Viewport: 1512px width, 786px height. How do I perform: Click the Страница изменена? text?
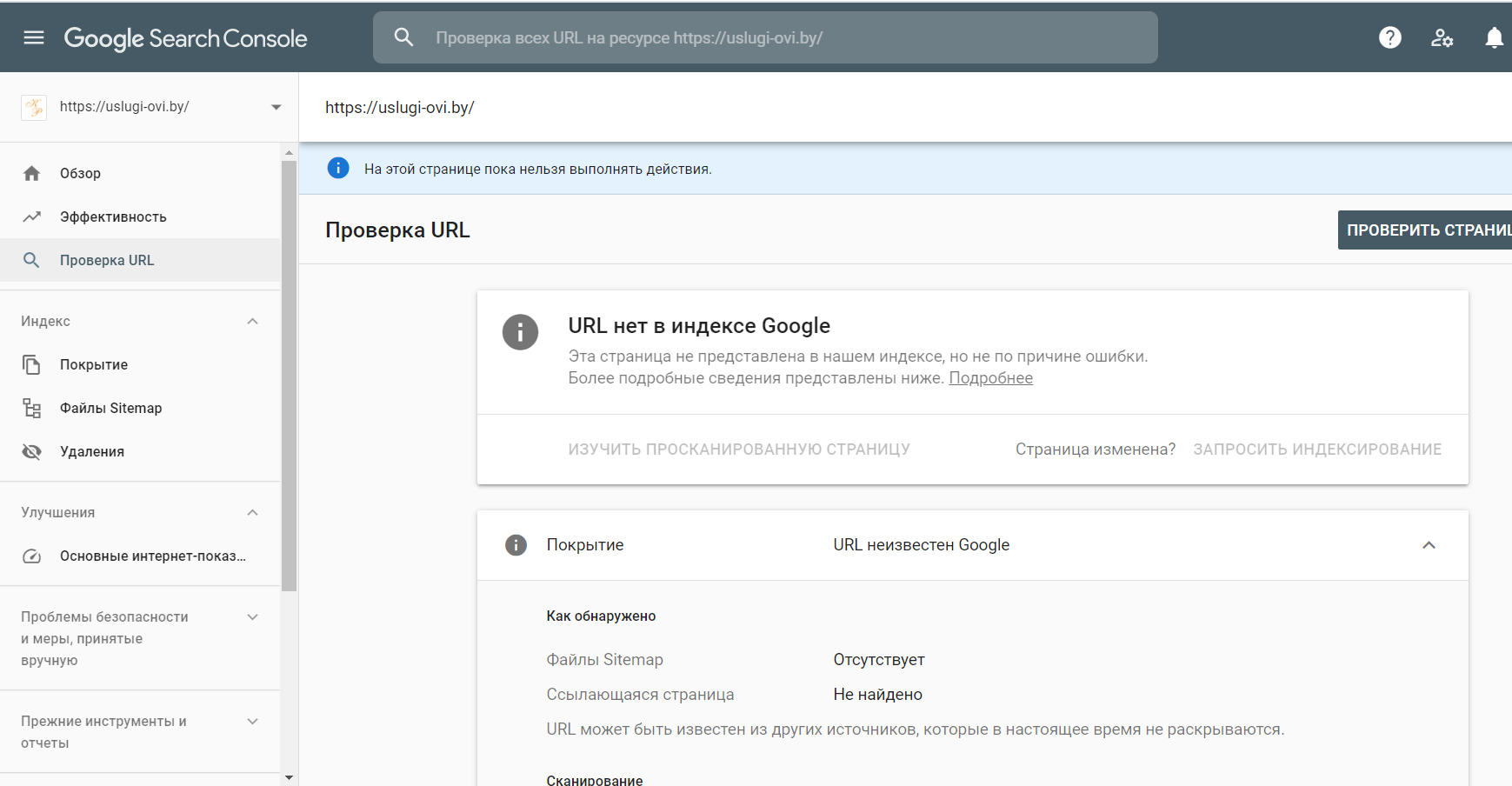point(1096,450)
